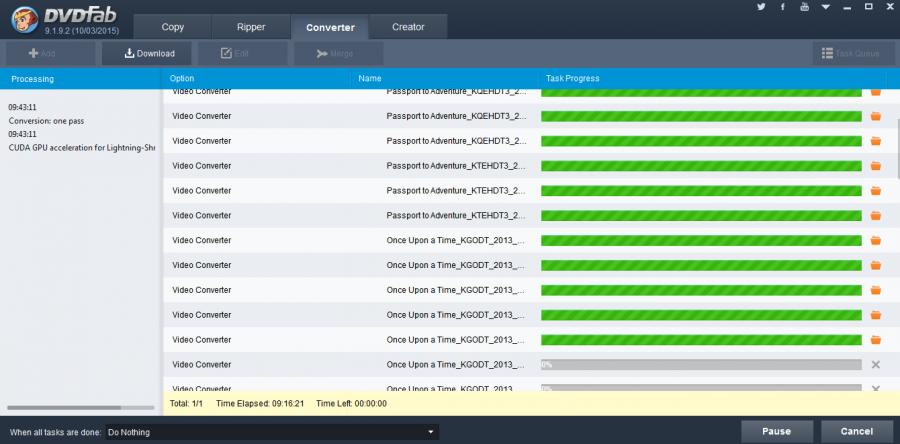900x444 pixels.
Task: Click the fully visible gray 0% progress bar
Action: coord(701,364)
